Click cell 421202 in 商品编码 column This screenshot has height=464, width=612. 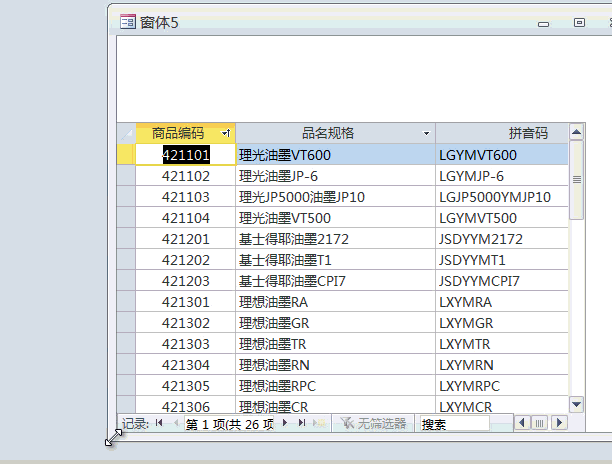click(186, 260)
